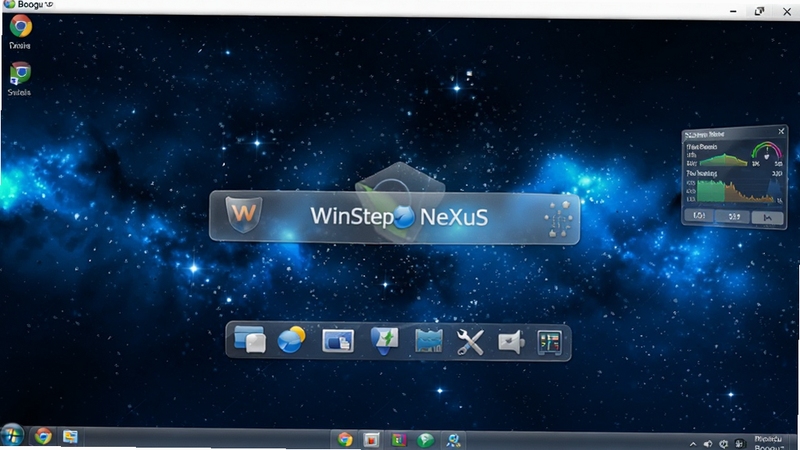Open the blue wave chart dock icon
This screenshot has height=450, width=800.
pyautogui.click(x=429, y=341)
